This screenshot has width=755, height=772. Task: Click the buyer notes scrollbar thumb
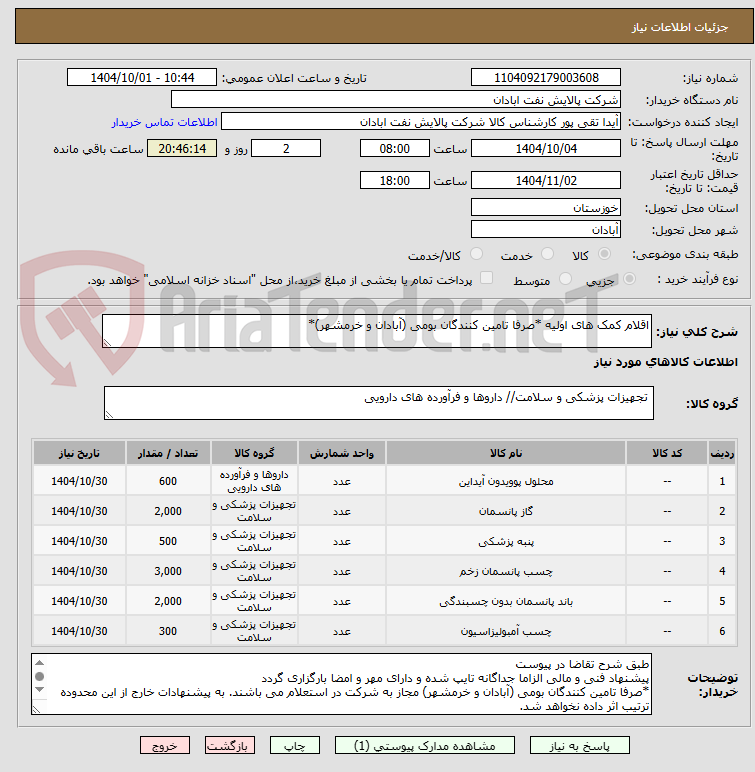click(x=40, y=676)
